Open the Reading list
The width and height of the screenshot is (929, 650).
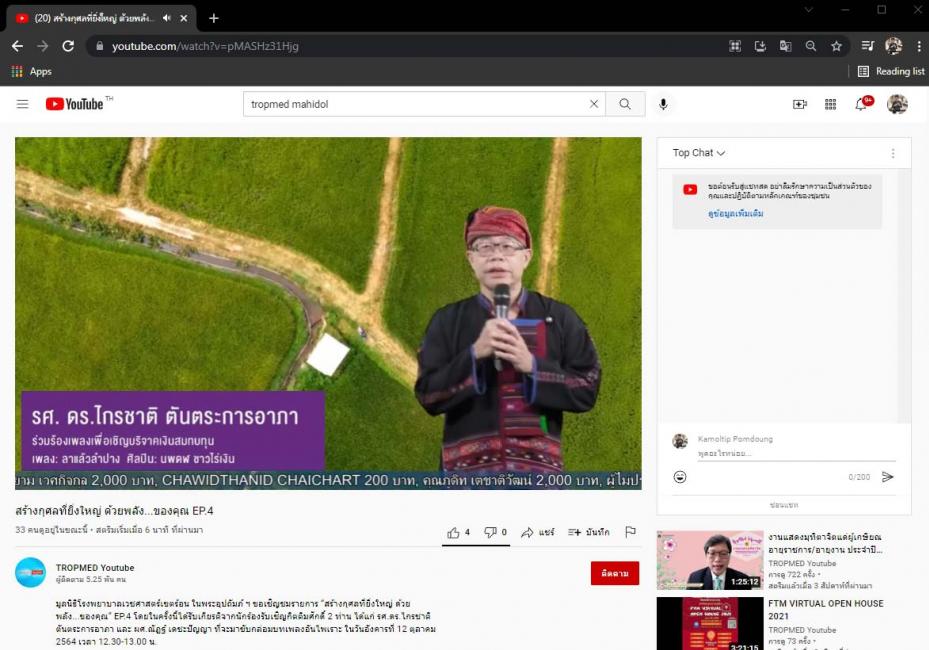point(891,72)
